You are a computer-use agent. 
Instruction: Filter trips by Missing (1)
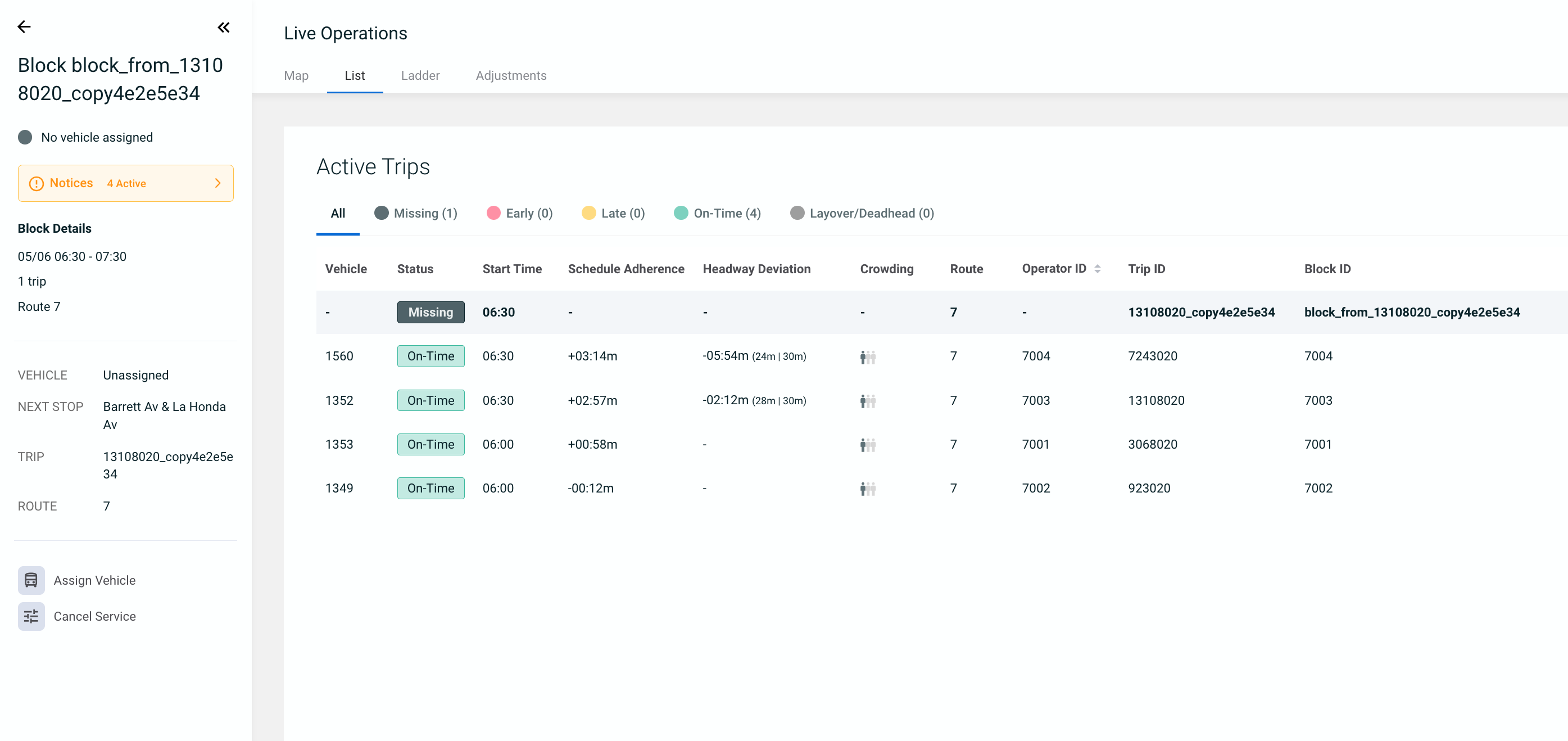(x=416, y=213)
